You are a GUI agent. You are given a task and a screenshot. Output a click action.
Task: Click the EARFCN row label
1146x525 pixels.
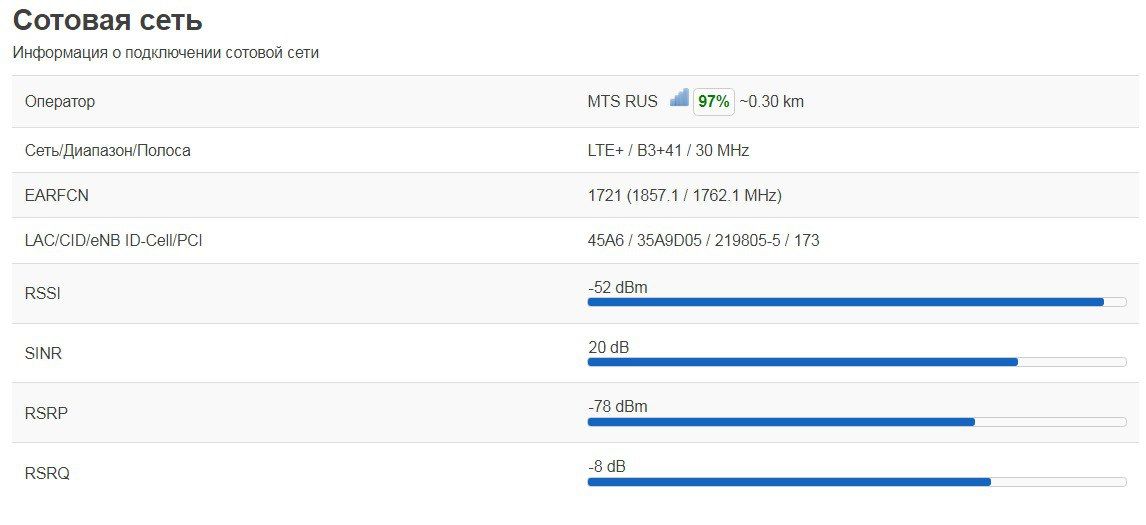pos(56,196)
